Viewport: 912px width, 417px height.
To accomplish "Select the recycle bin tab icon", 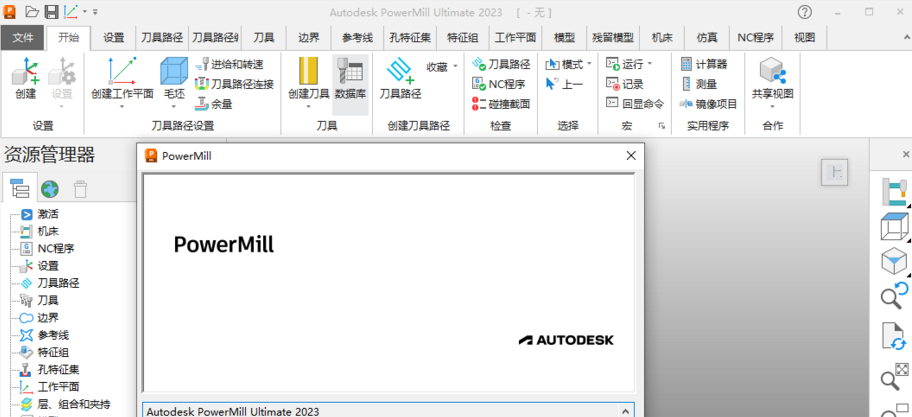I will click(80, 188).
